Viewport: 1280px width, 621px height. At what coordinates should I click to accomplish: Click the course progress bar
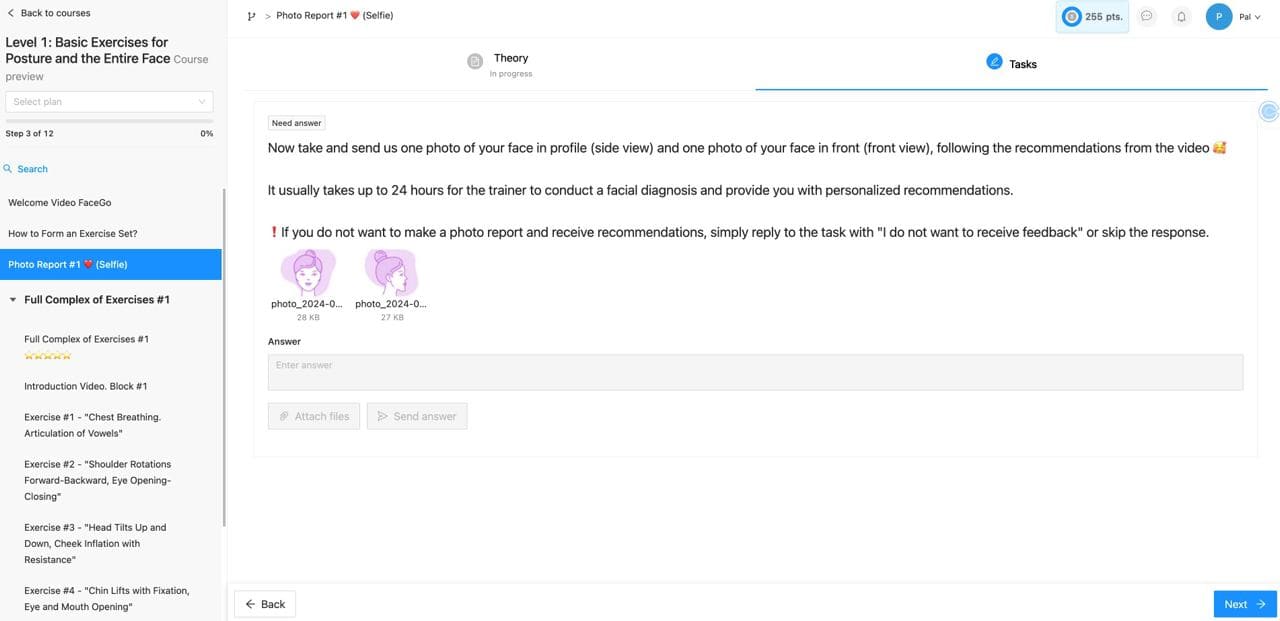109,122
